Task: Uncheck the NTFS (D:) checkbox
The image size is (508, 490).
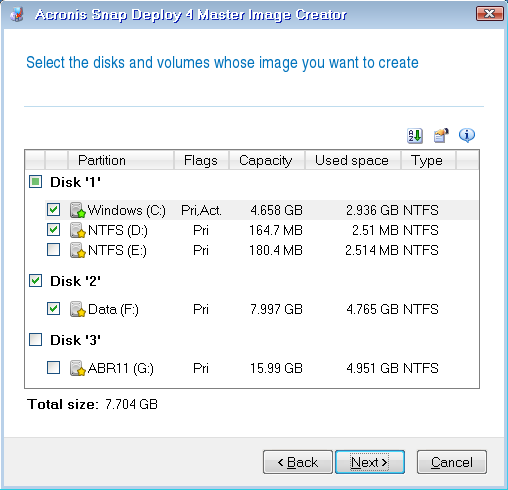Action: [x=53, y=230]
